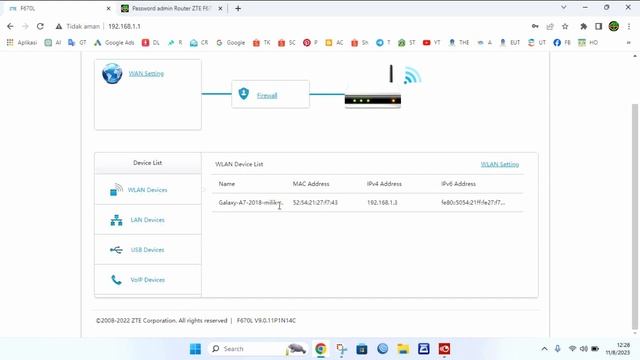Click the taskbar Search box
Screen dimensions: 640x360
tap(257, 349)
